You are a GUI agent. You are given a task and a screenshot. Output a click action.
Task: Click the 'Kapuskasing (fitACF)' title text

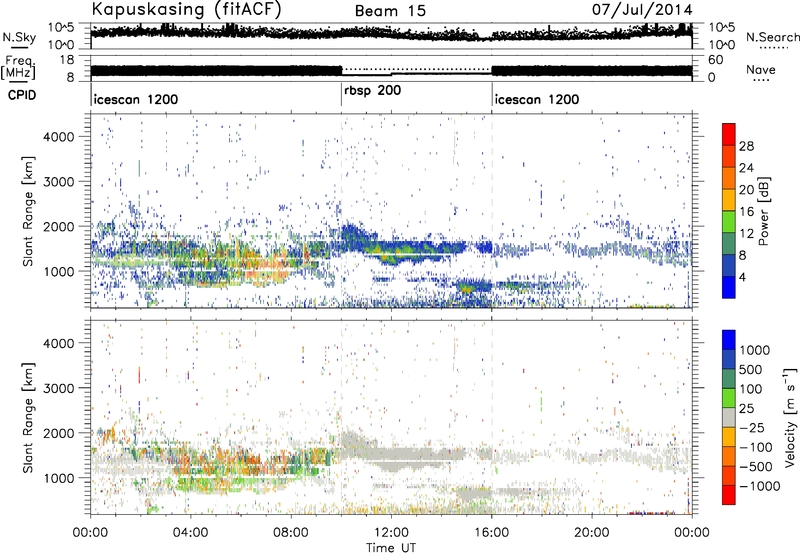[186, 10]
